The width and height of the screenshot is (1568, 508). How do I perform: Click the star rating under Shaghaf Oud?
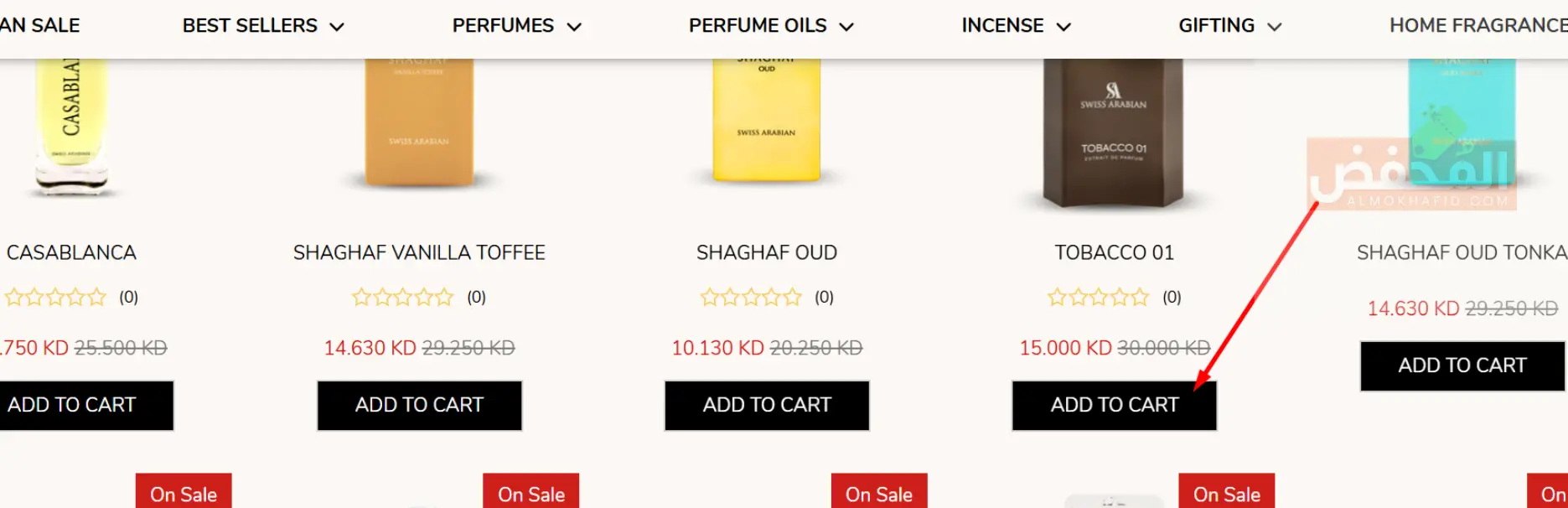click(751, 297)
